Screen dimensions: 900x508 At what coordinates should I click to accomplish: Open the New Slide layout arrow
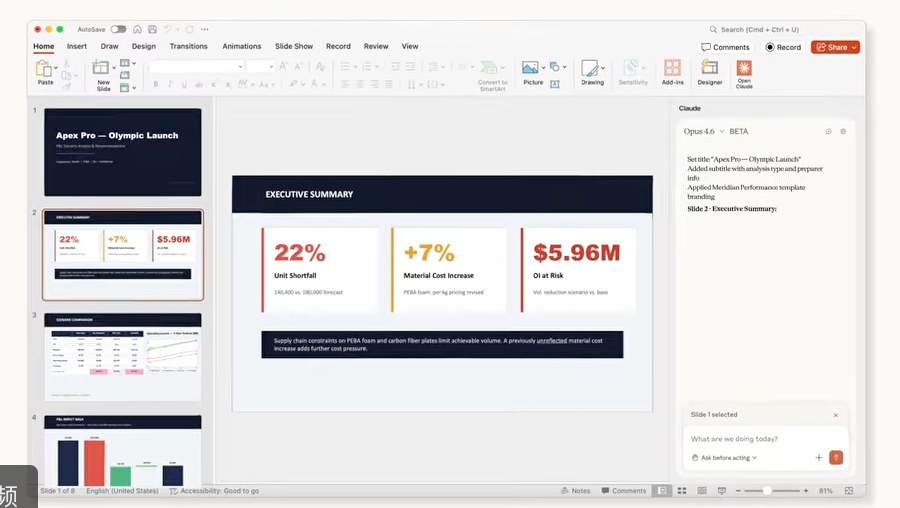(114, 68)
